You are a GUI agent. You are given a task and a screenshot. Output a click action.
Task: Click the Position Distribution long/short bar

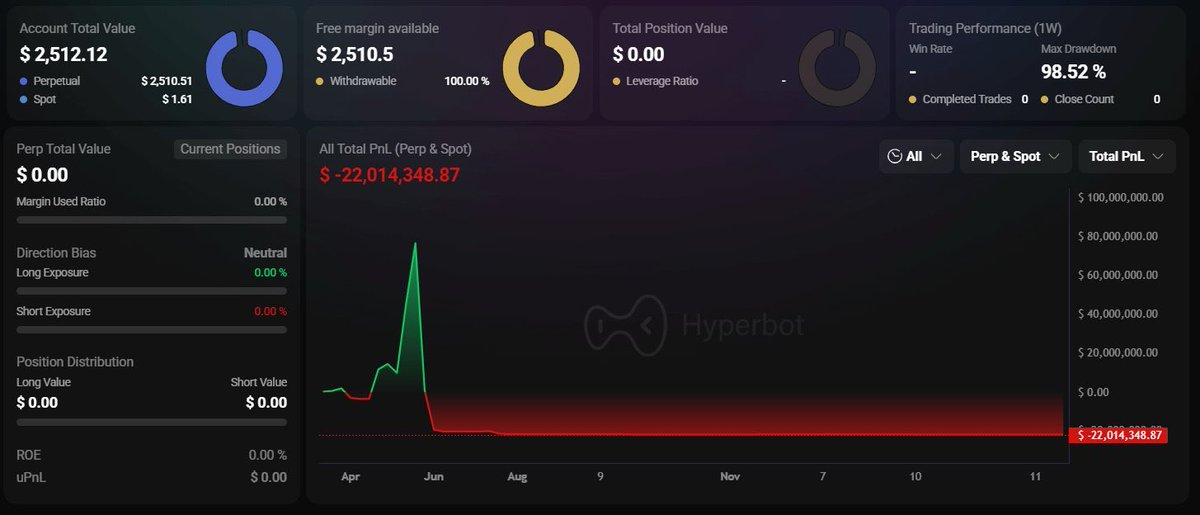pyautogui.click(x=152, y=423)
